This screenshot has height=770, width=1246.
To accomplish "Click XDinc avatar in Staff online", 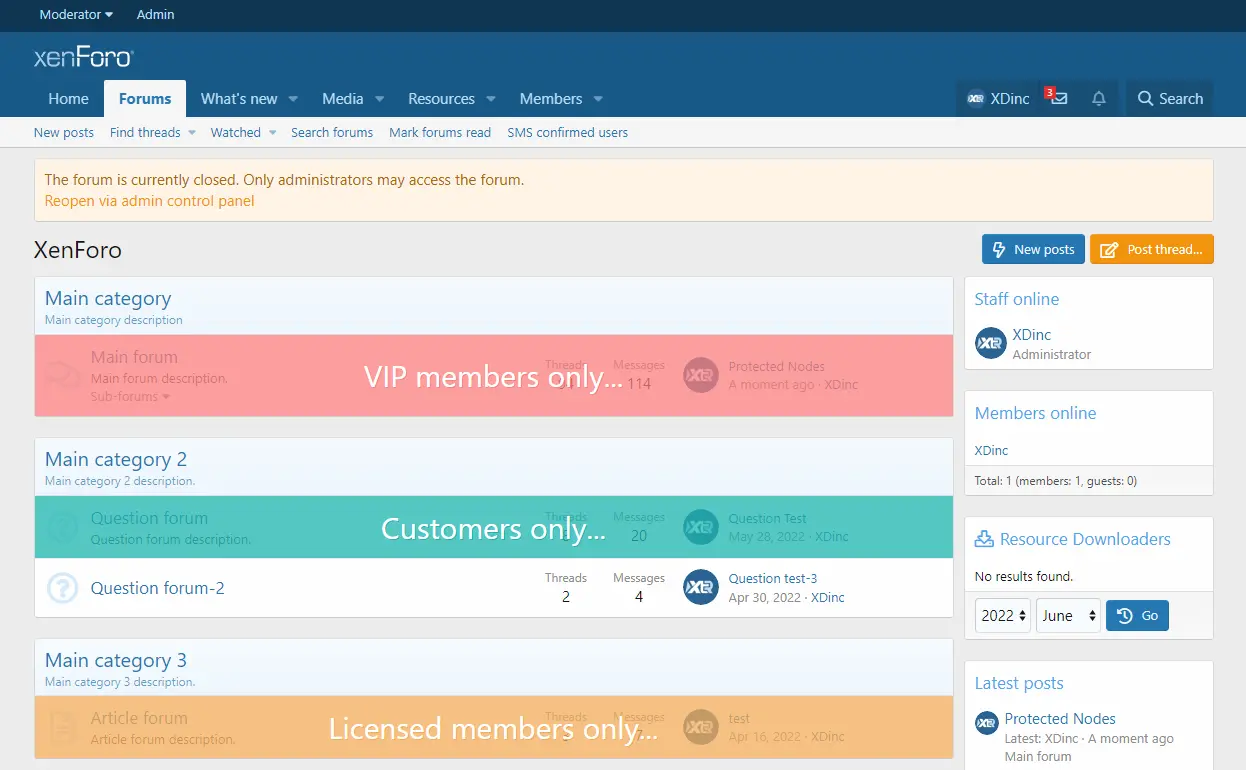I will pyautogui.click(x=990, y=343).
